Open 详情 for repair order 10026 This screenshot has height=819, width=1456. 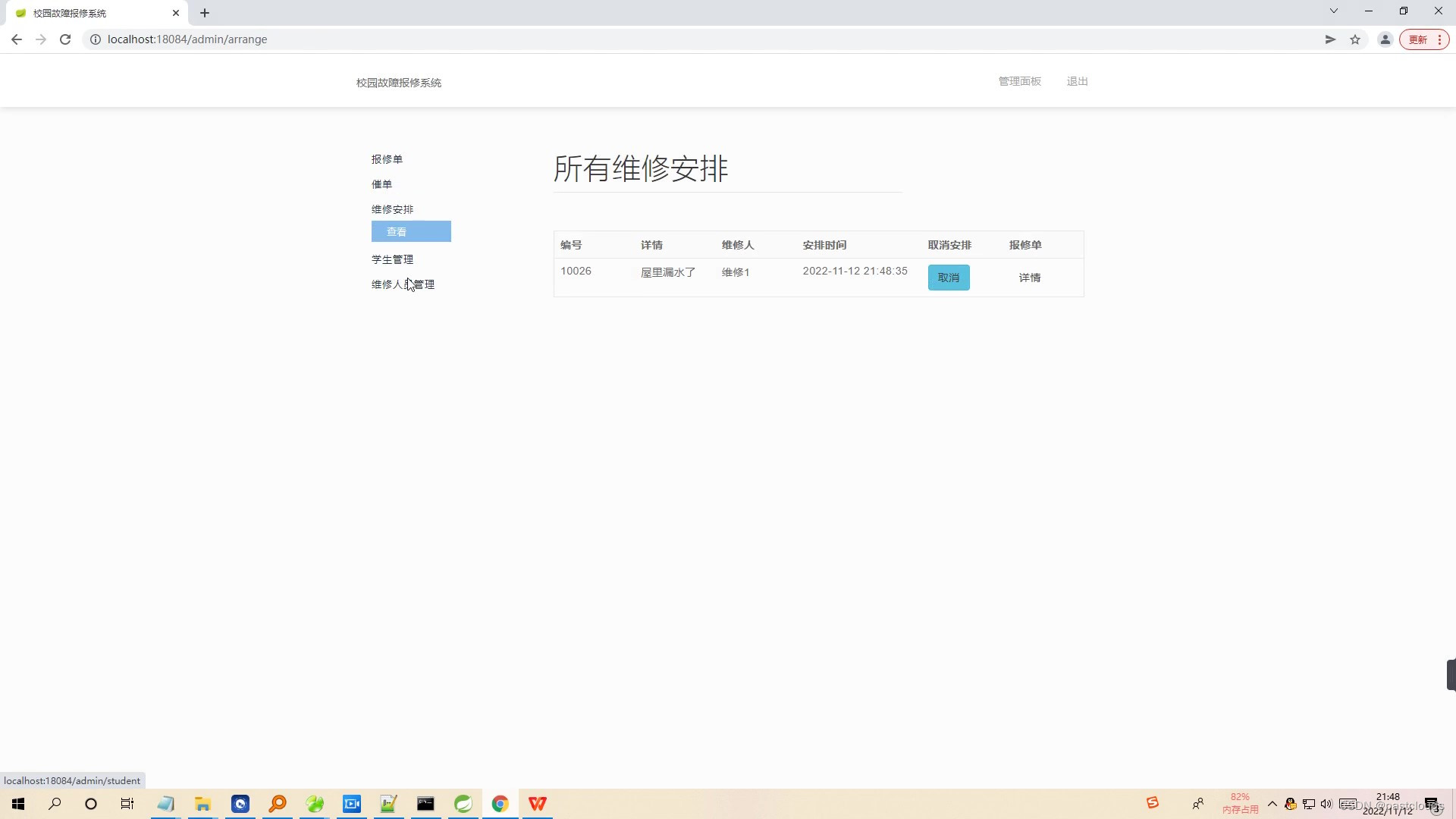1029,278
